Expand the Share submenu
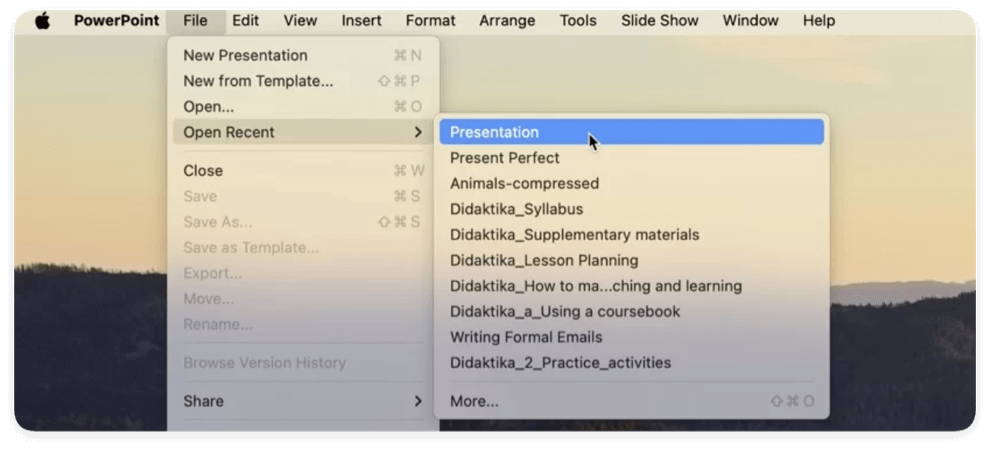This screenshot has height=450, width=990. 303,401
